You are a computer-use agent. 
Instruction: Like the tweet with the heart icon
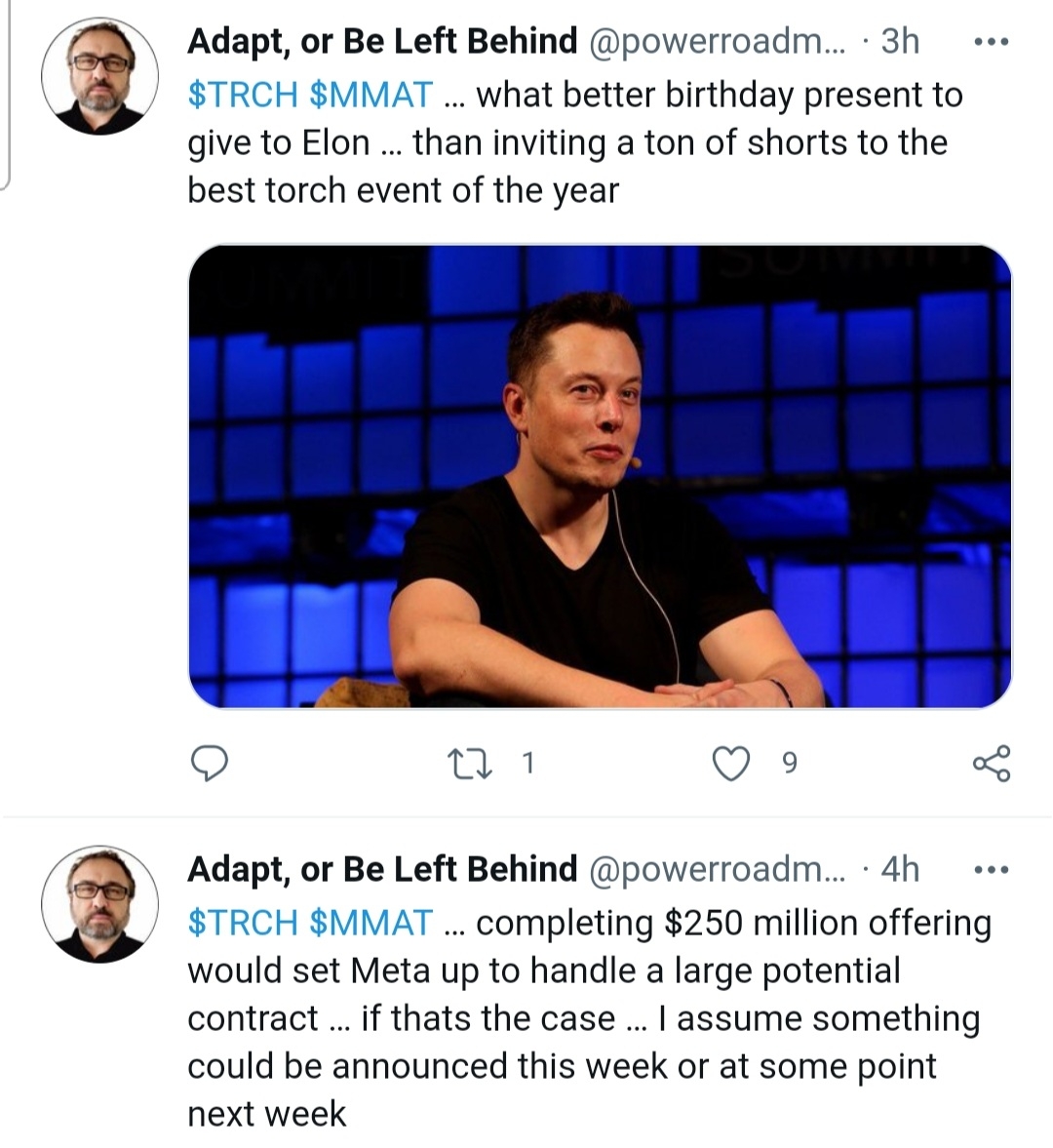tap(731, 764)
